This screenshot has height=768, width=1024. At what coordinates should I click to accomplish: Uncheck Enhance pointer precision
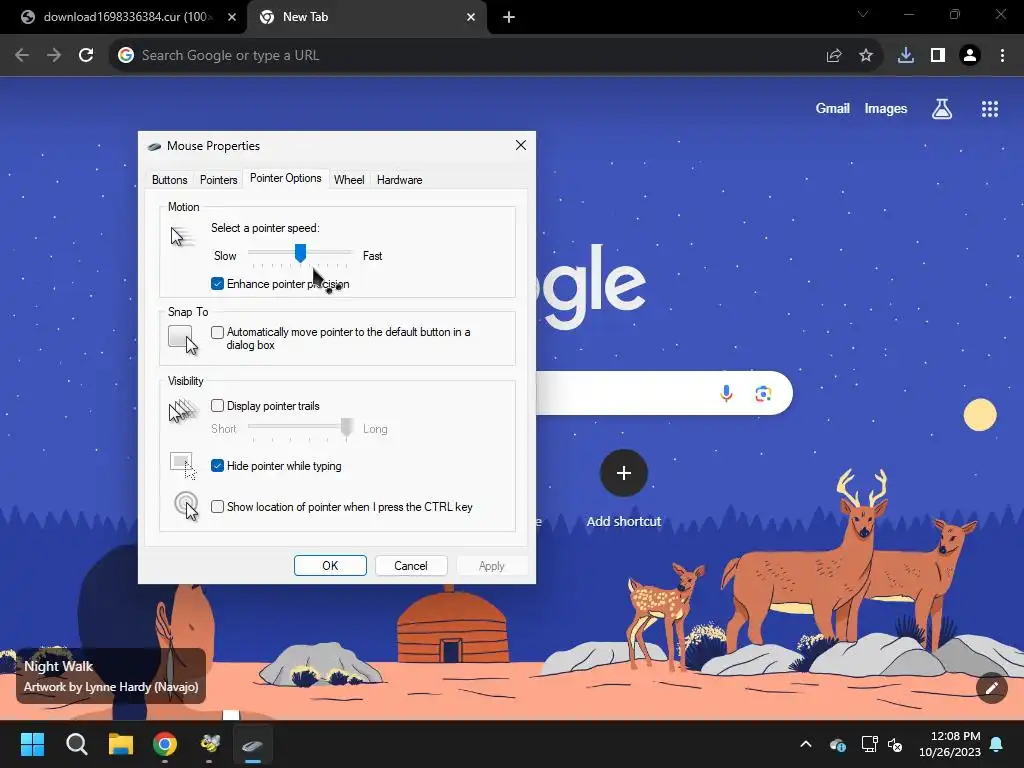click(217, 283)
